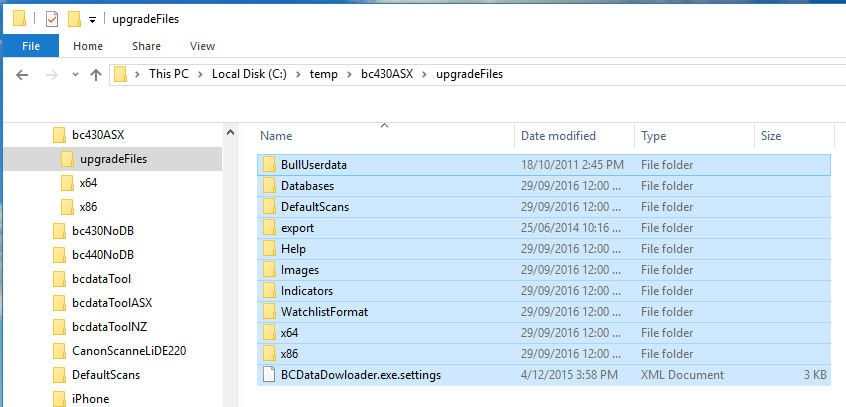846x407 pixels.
Task: Select bcdataToolASX in the navigation tree
Action: (112, 303)
